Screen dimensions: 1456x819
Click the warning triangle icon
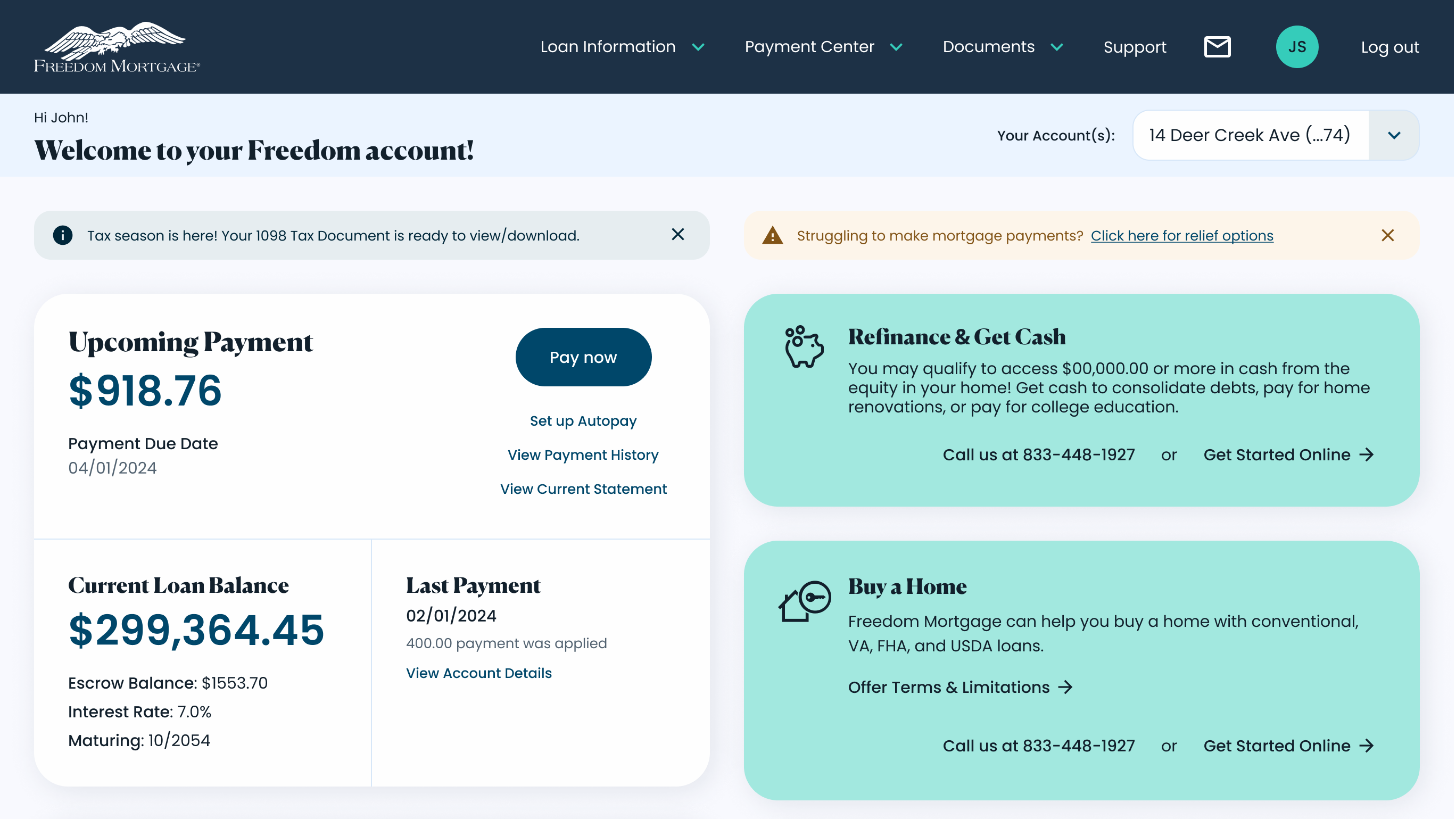(772, 235)
